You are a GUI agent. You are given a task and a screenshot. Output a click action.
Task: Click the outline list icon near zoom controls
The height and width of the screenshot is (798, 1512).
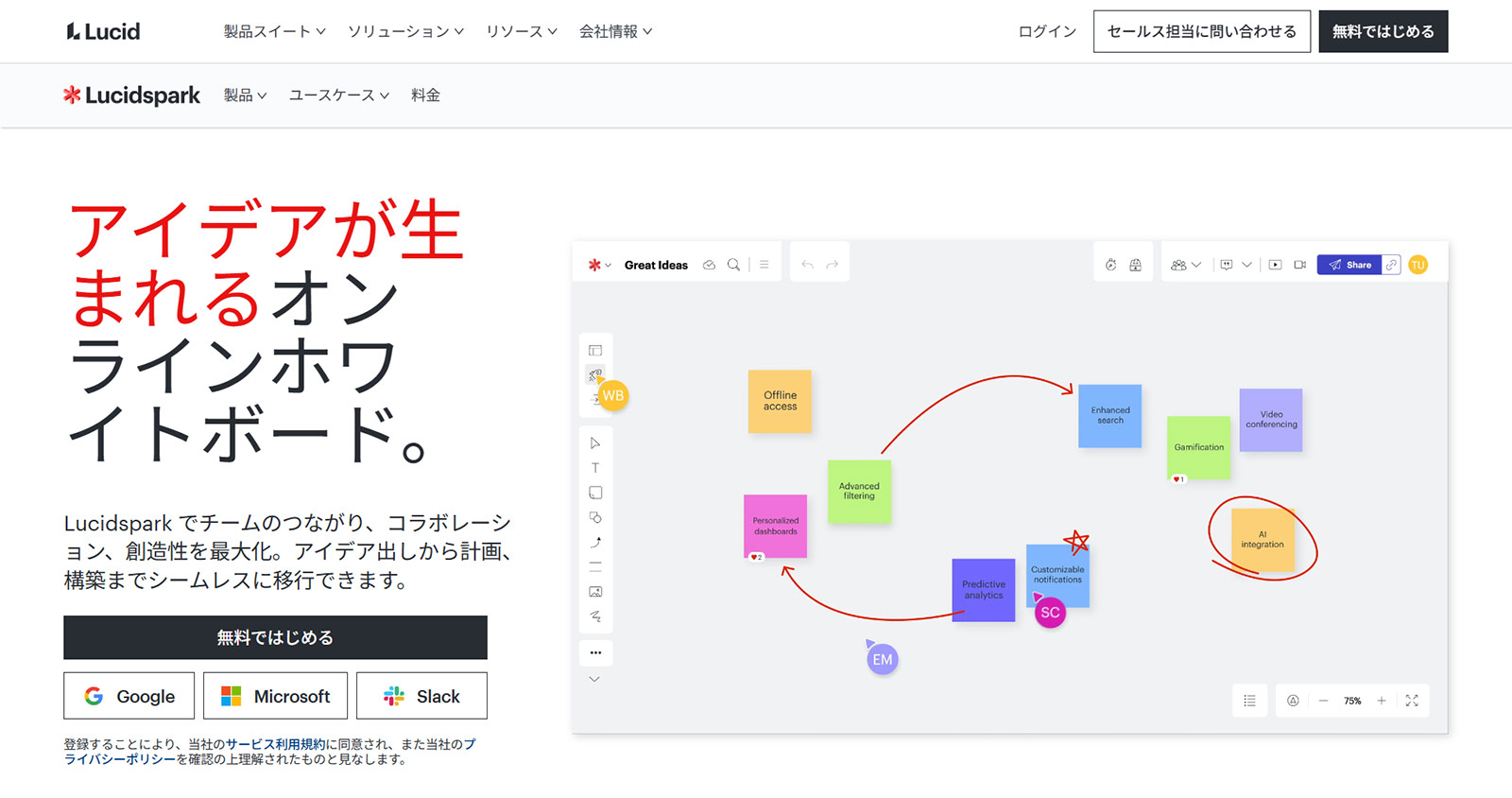pyautogui.click(x=1249, y=701)
